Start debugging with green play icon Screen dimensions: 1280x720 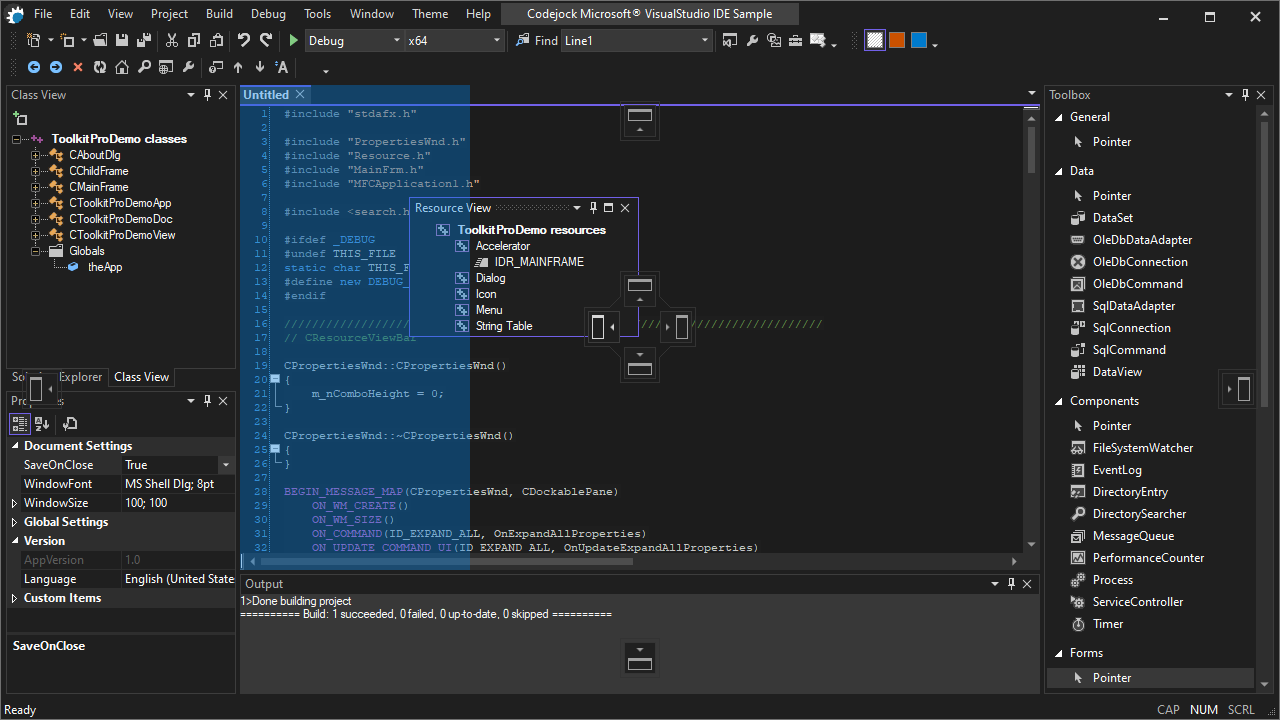[x=293, y=41]
